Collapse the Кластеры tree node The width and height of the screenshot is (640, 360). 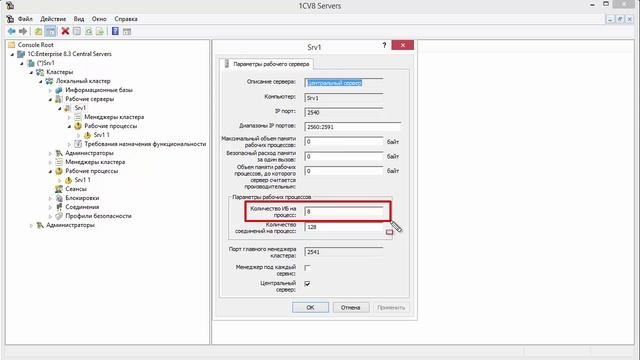point(31,72)
